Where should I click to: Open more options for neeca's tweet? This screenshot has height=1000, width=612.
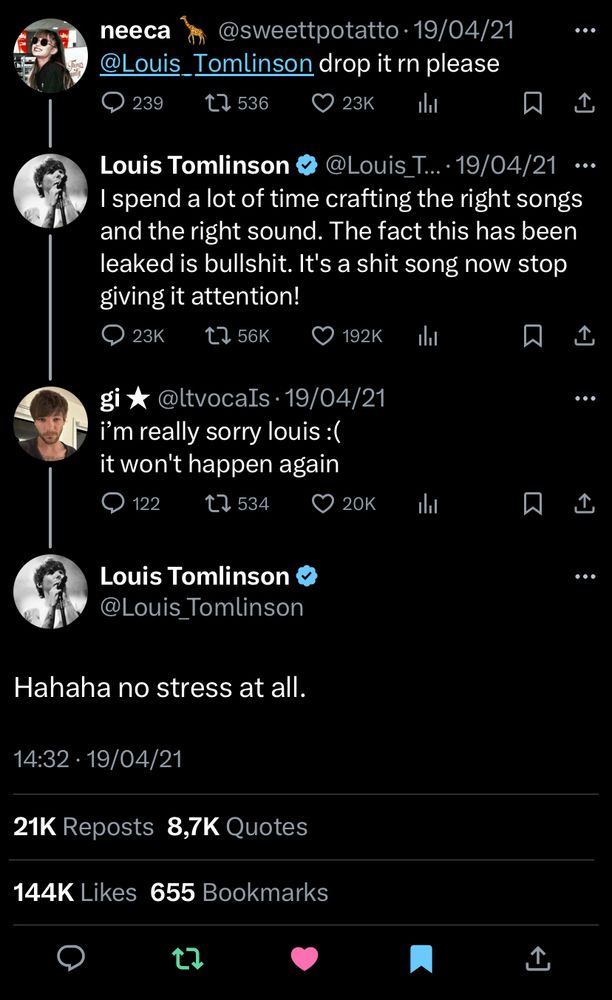tap(585, 31)
